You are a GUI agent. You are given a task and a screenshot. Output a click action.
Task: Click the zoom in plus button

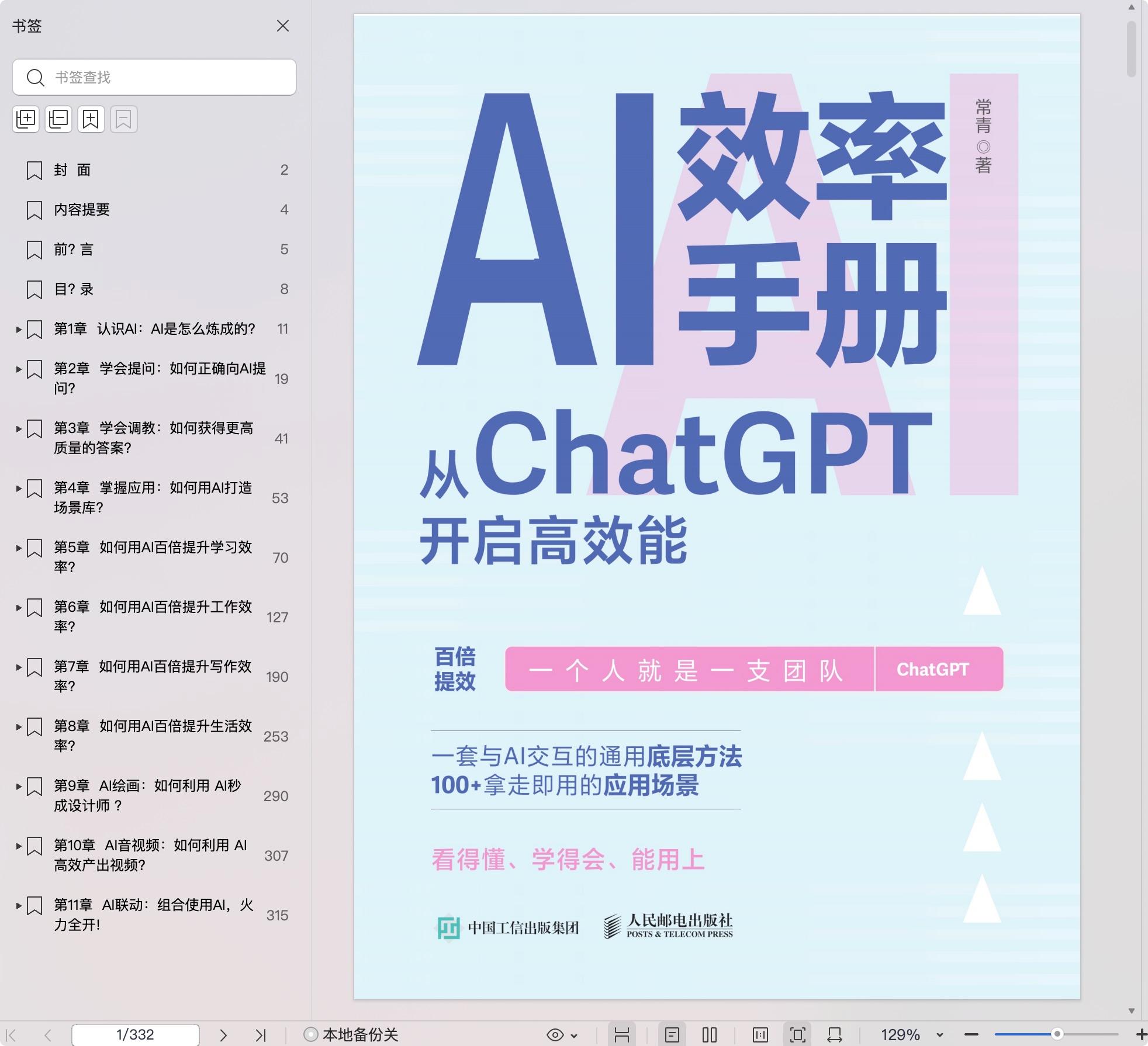(x=1141, y=1035)
